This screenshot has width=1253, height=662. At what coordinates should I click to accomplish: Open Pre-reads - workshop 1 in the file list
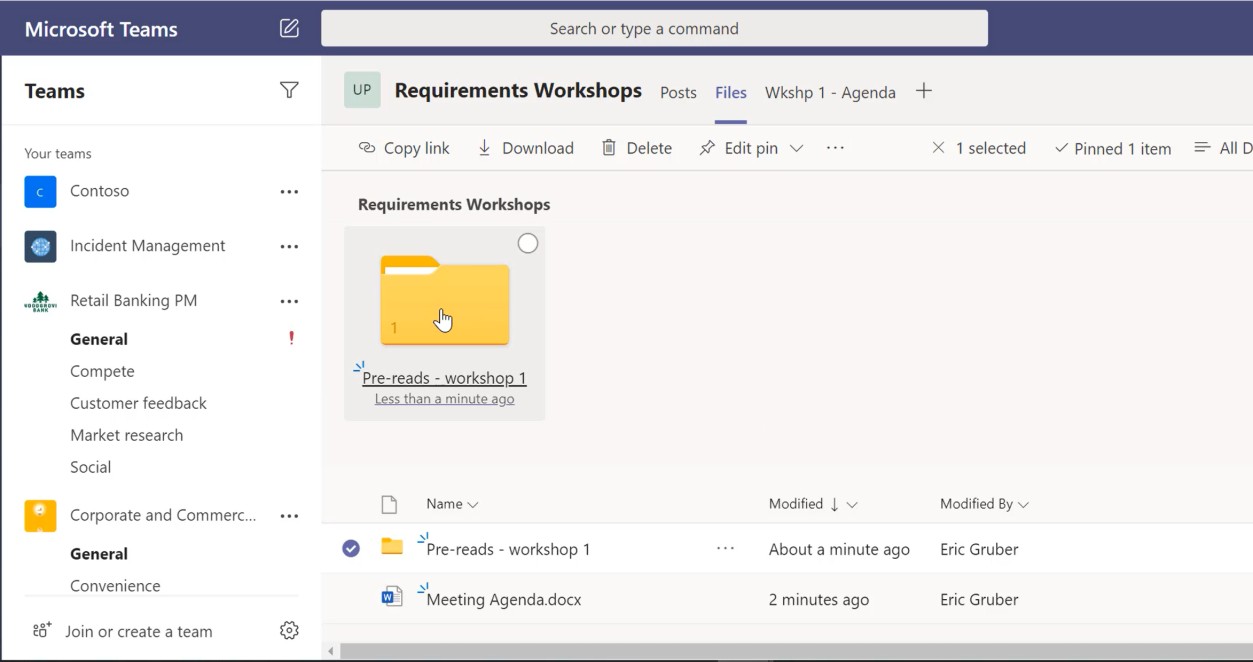click(508, 549)
